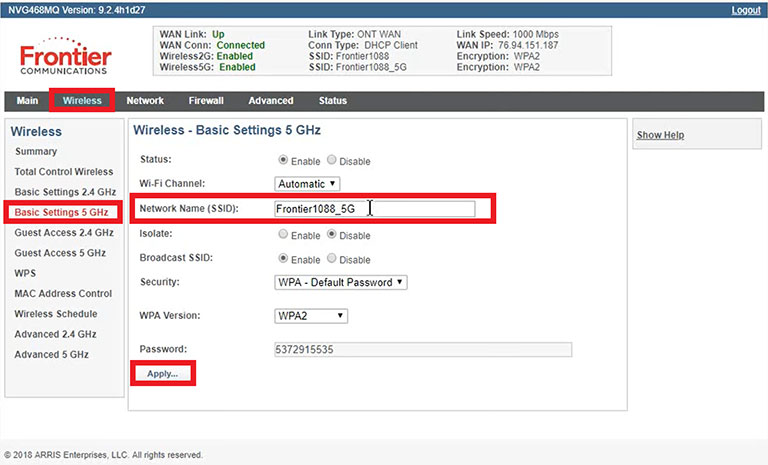The height and width of the screenshot is (465, 768).
Task: Open the Wi-Fi Channel dropdown
Action: click(x=307, y=184)
